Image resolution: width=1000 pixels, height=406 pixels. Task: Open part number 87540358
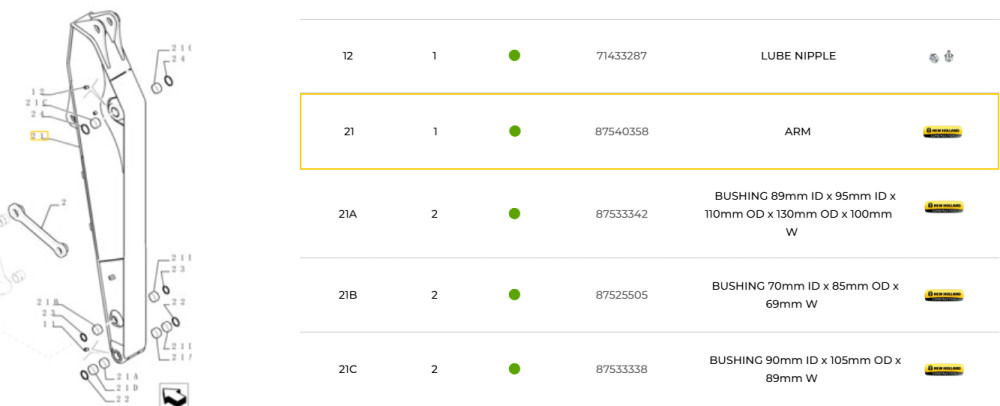[622, 131]
